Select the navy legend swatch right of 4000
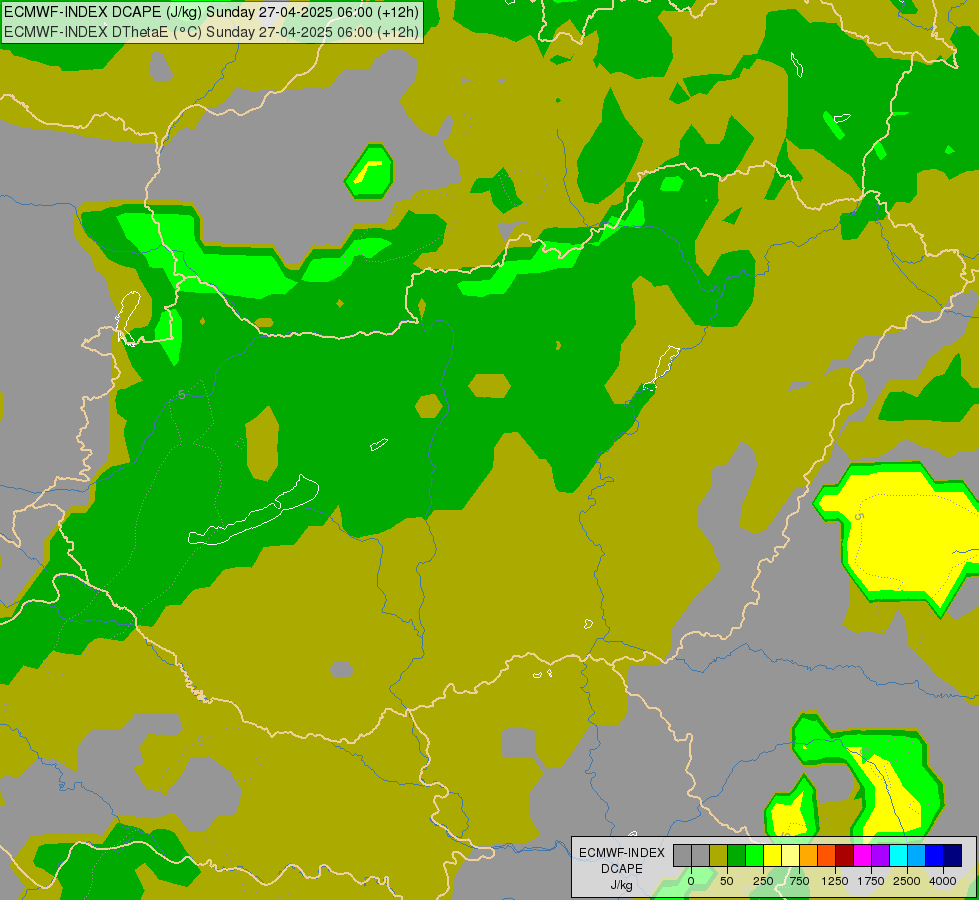Screen dimensions: 979x900 [952, 855]
